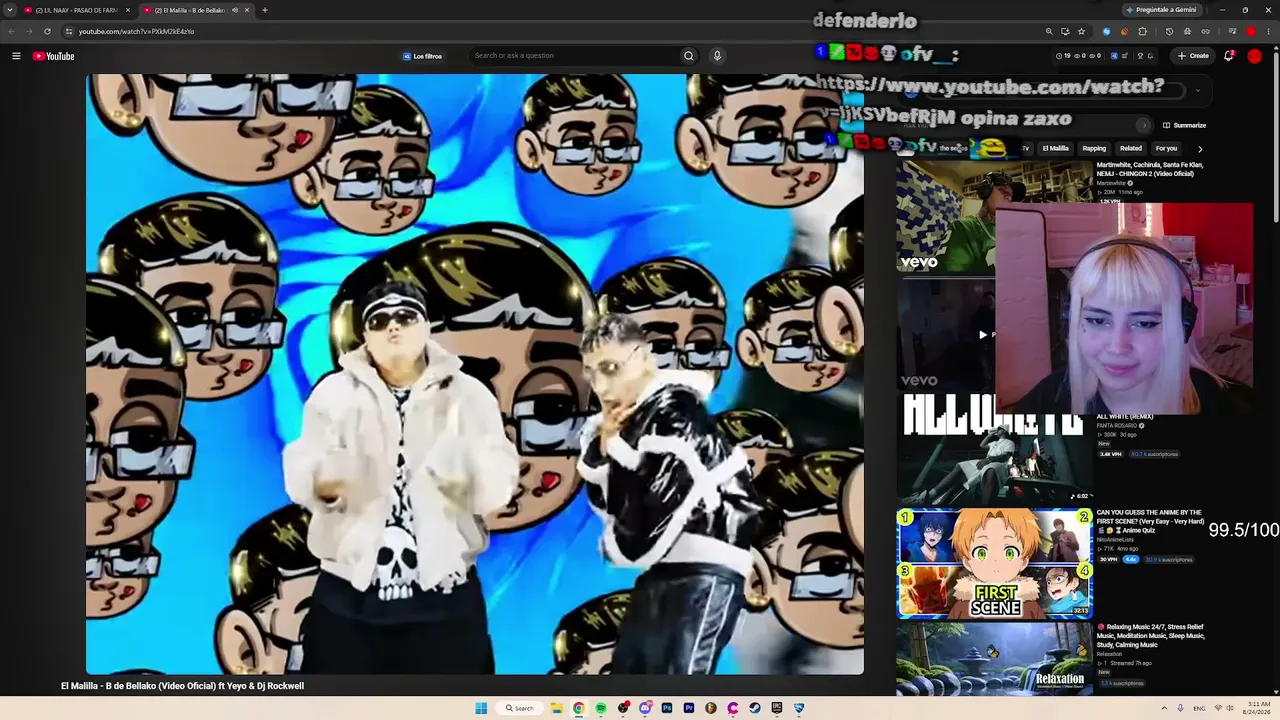Show more filter chips with right arrow
This screenshot has height=720, width=1280.
1200,149
